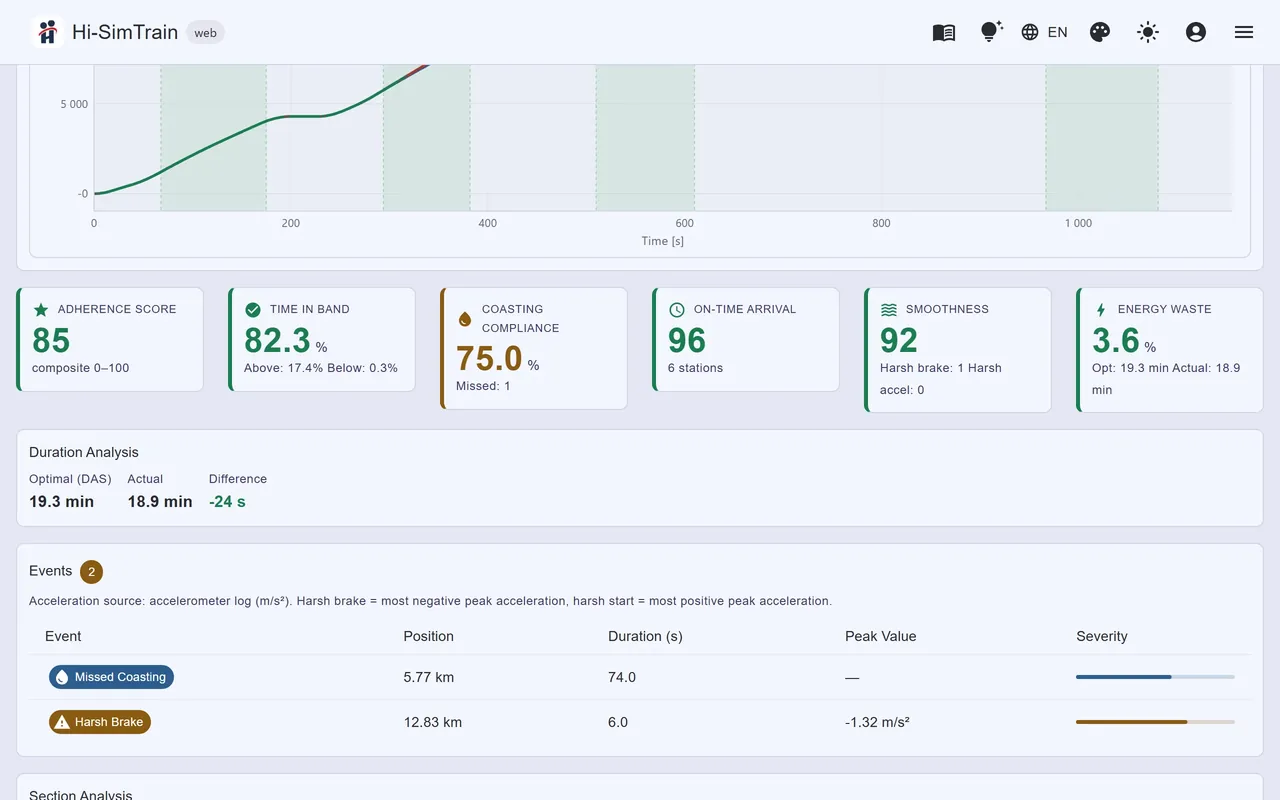Select the Harsh Brake event badge
Image resolution: width=1280 pixels, height=800 pixels.
[100, 722]
